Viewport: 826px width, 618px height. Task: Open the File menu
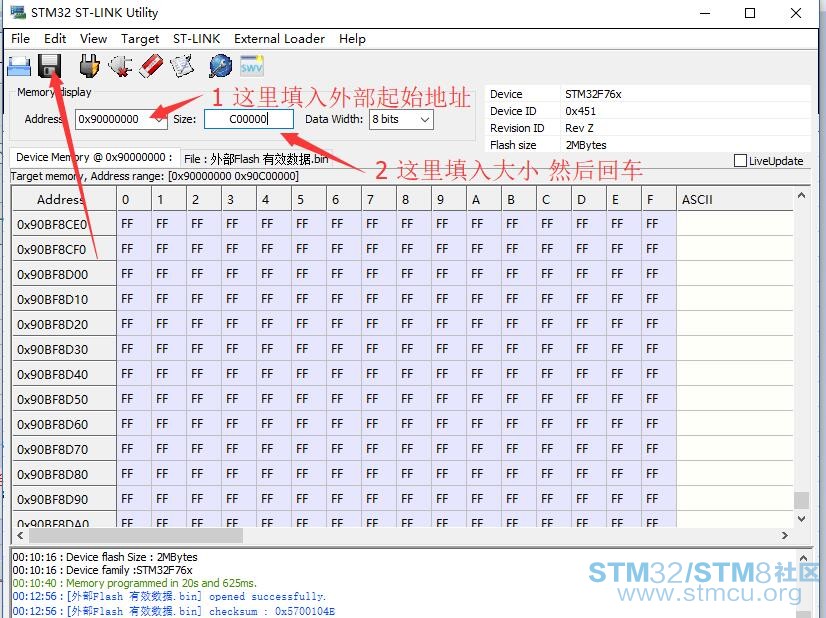click(x=21, y=38)
